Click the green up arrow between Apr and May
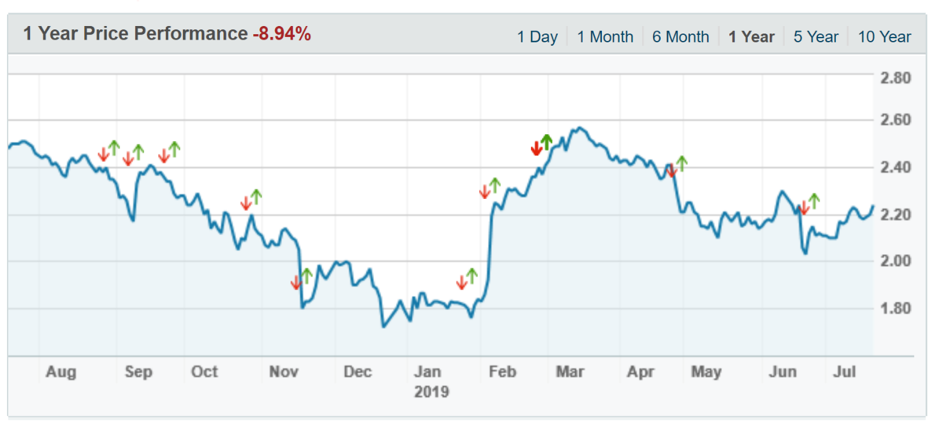 coord(682,163)
